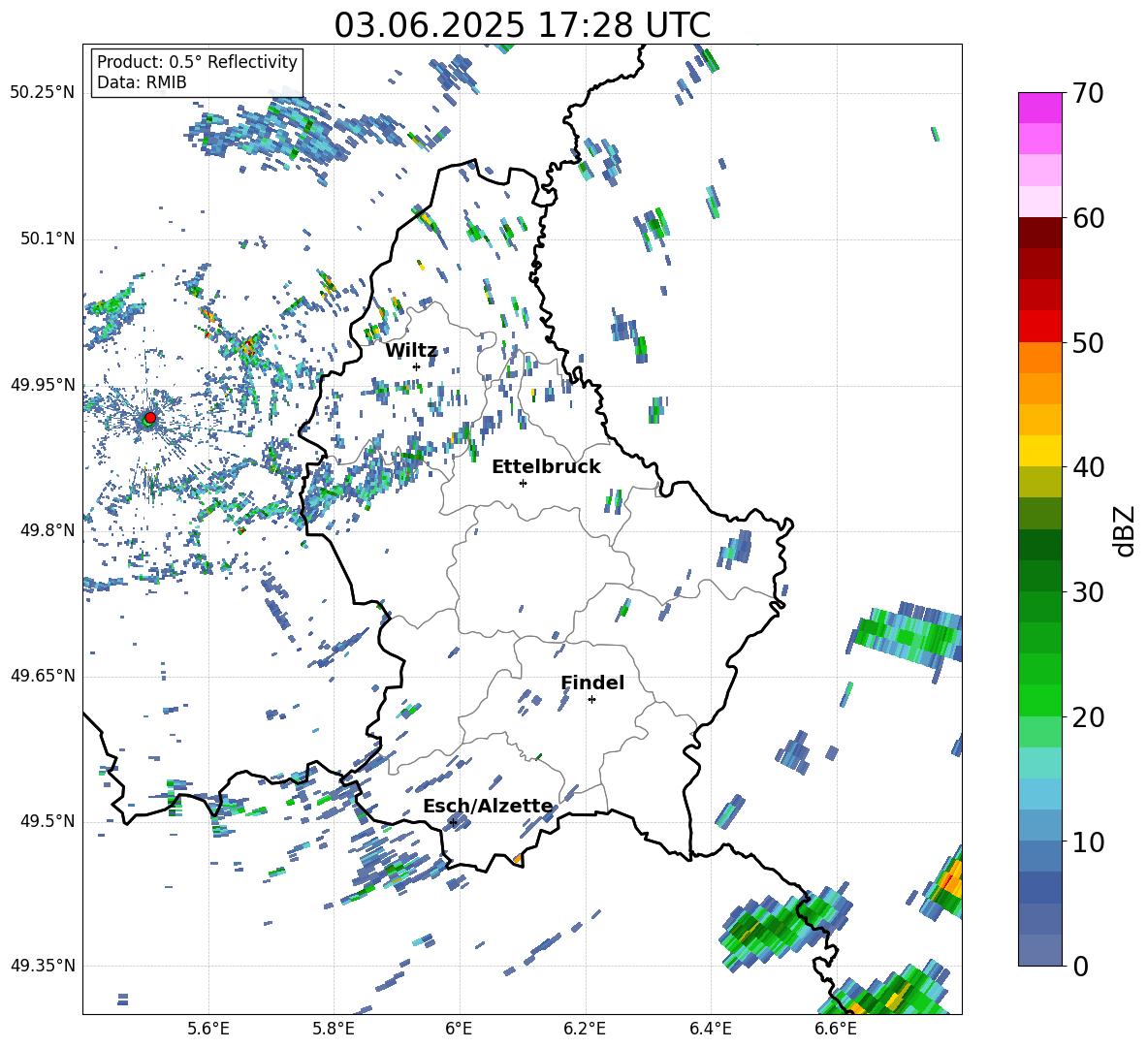Click the orange colorbar segment below 50
Image resolution: width=1148 pixels, height=1048 pixels.
tap(1039, 357)
